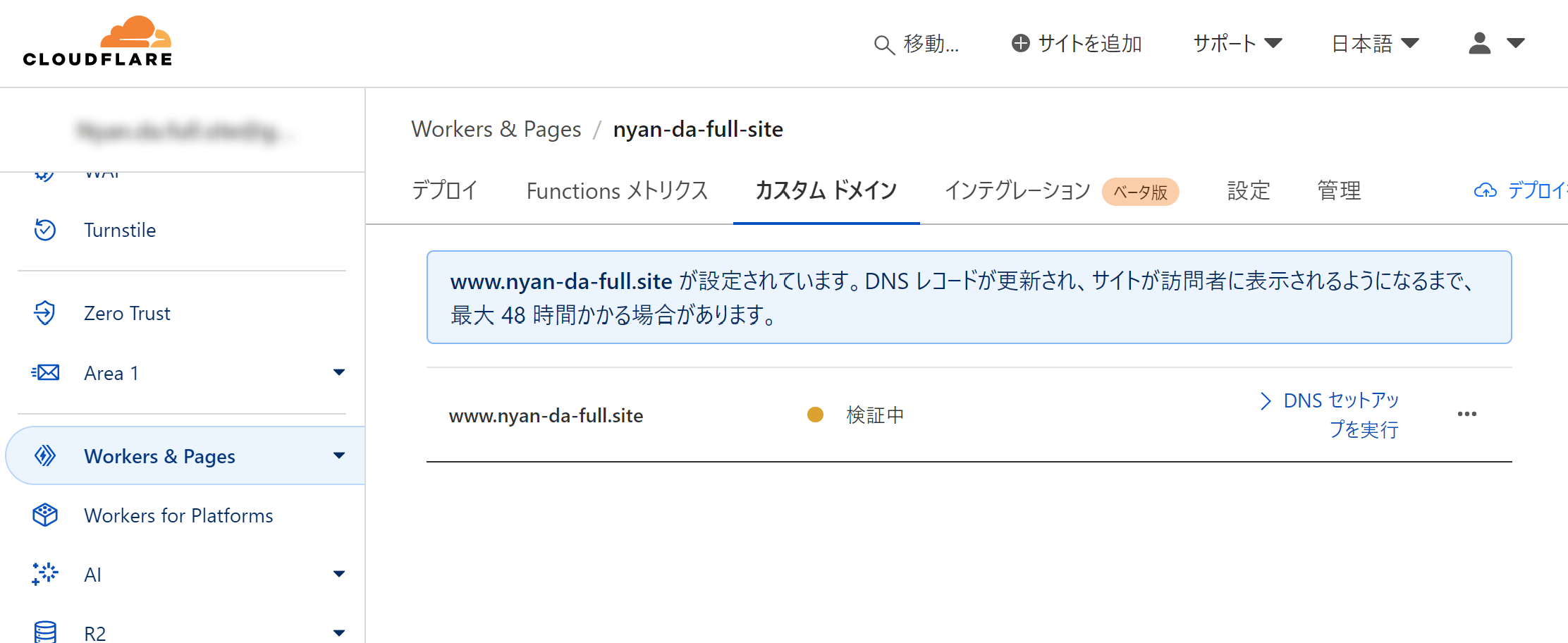The height and width of the screenshot is (643, 1568).
Task: Open the 管理 tab
Action: tap(1339, 190)
